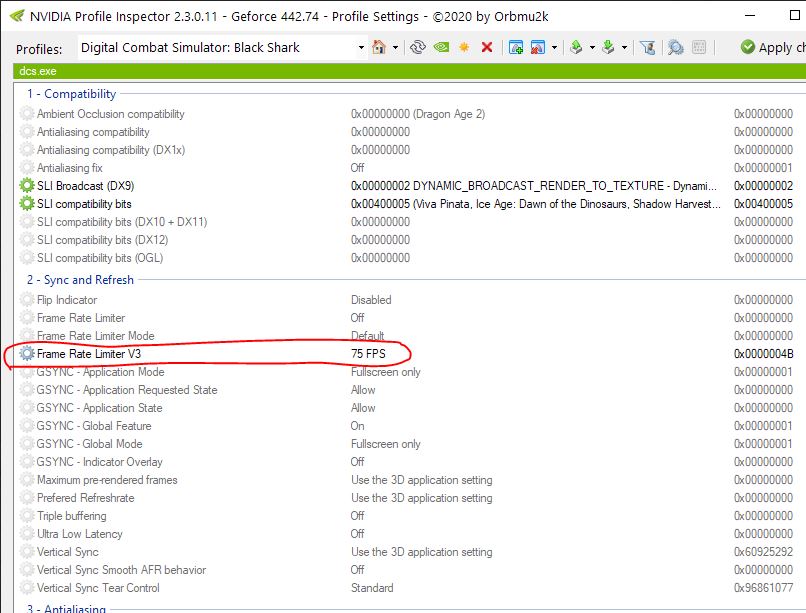
Task: Click Ambient Occlusion value '0x00000000 (Dragon Age 2)'
Action: pyautogui.click(x=418, y=114)
